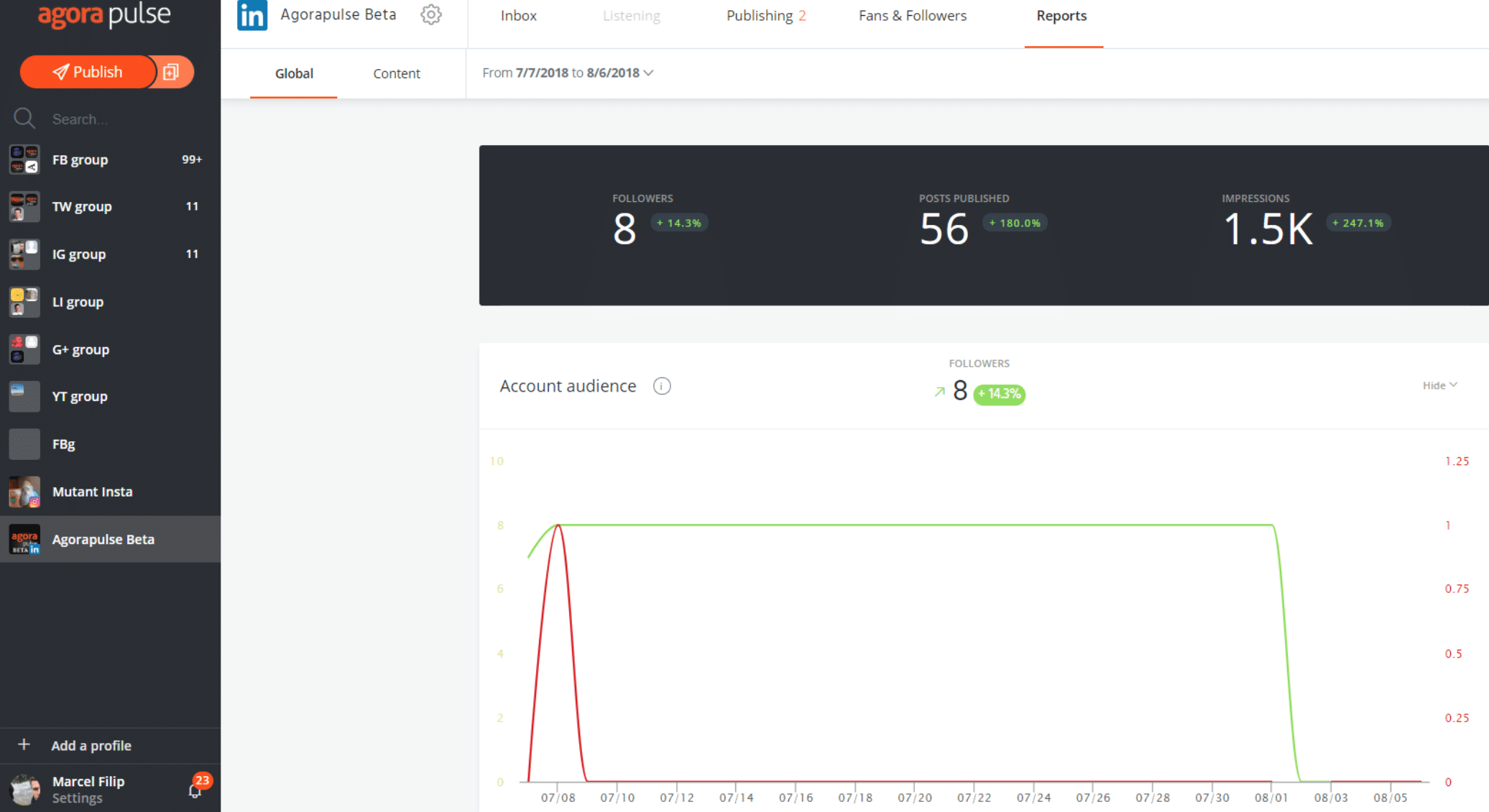Open profile settings gear icon

431,14
